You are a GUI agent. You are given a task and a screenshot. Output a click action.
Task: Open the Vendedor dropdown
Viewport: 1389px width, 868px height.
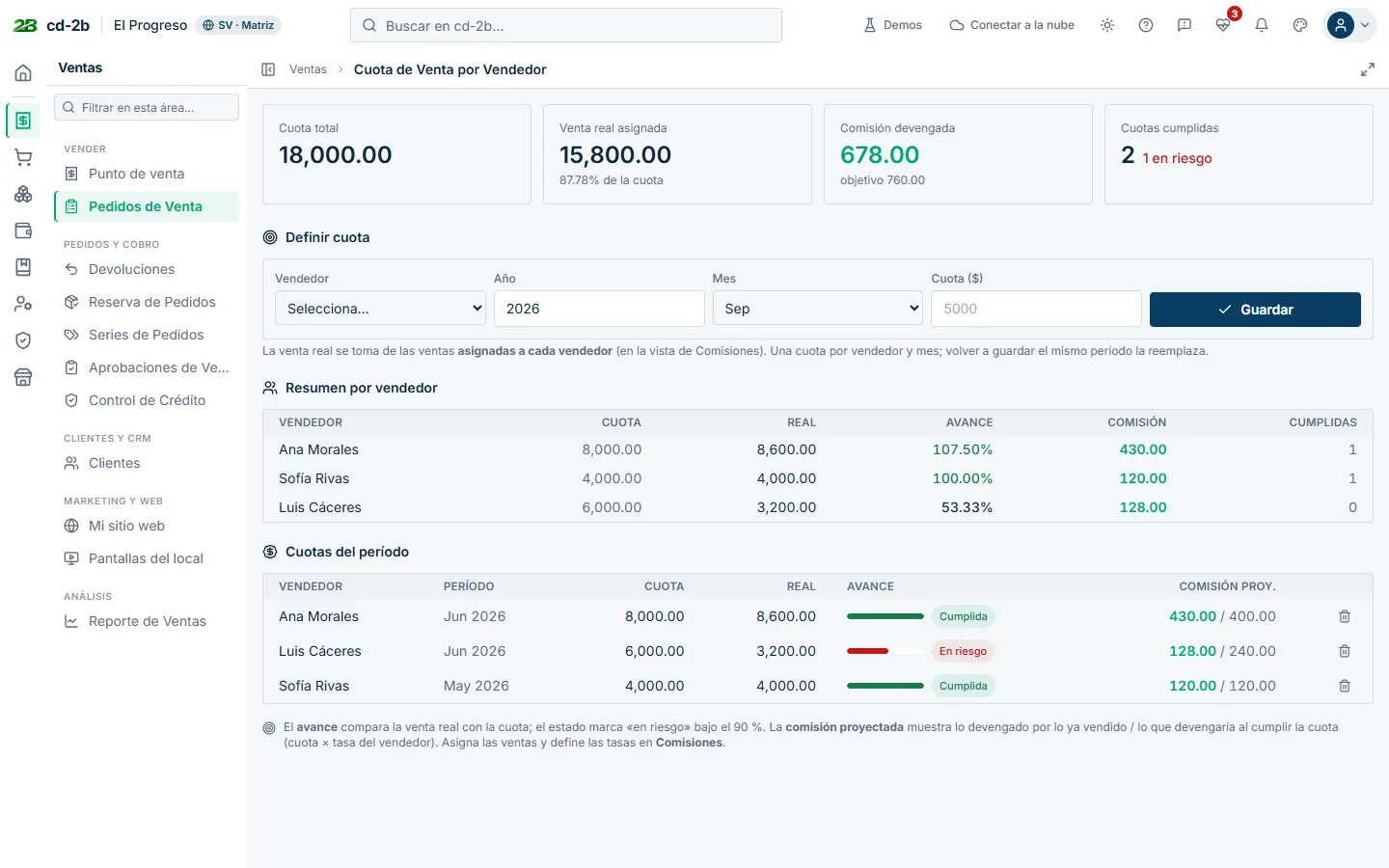point(380,309)
